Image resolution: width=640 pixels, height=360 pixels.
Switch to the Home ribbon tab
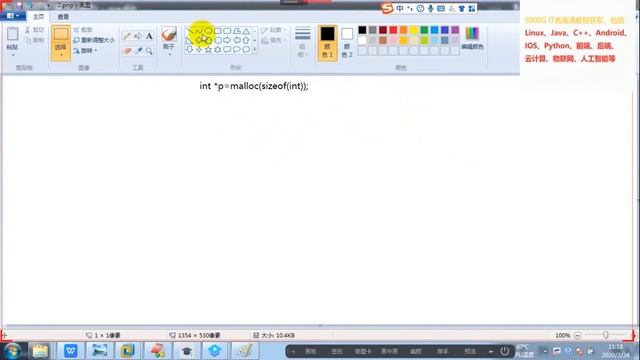[x=38, y=17]
